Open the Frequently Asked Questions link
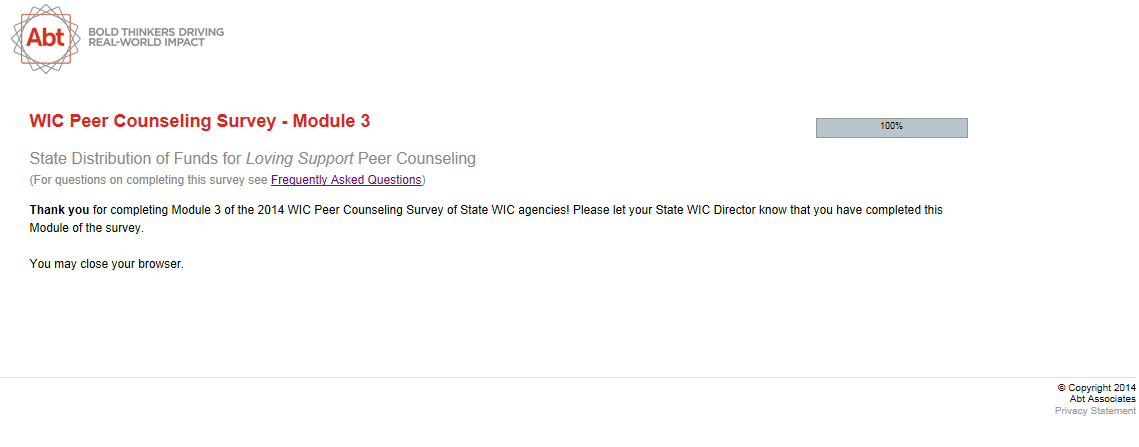The width and height of the screenshot is (1139, 447). pyautogui.click(x=346, y=180)
